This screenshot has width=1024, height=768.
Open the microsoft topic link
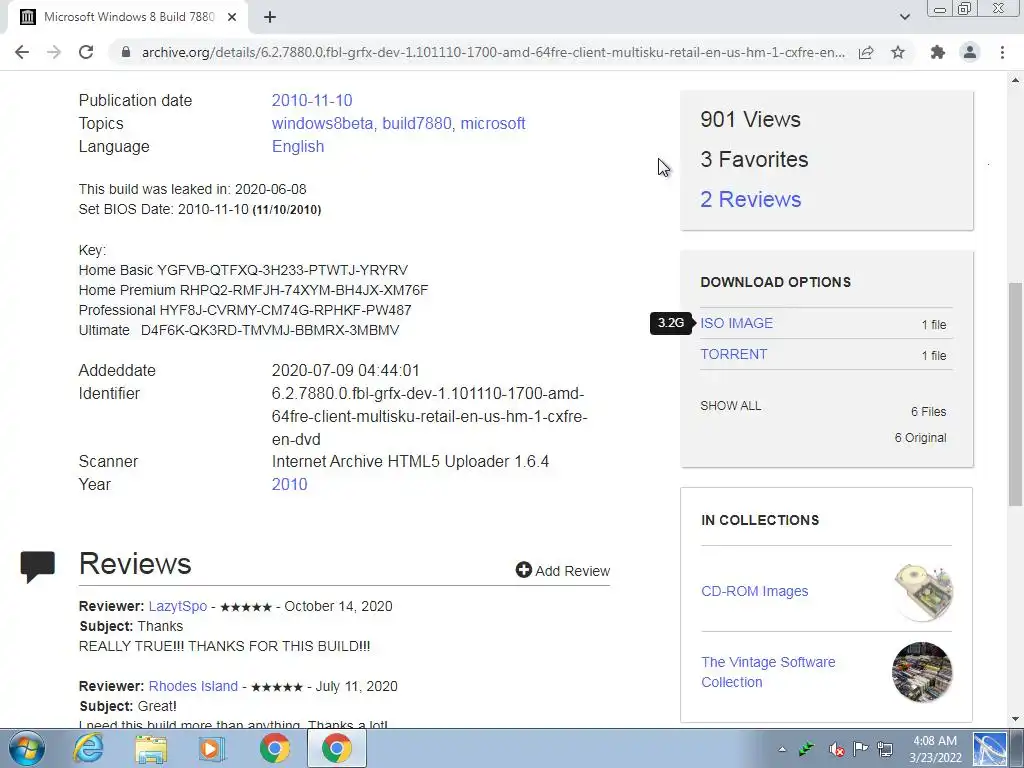[493, 123]
